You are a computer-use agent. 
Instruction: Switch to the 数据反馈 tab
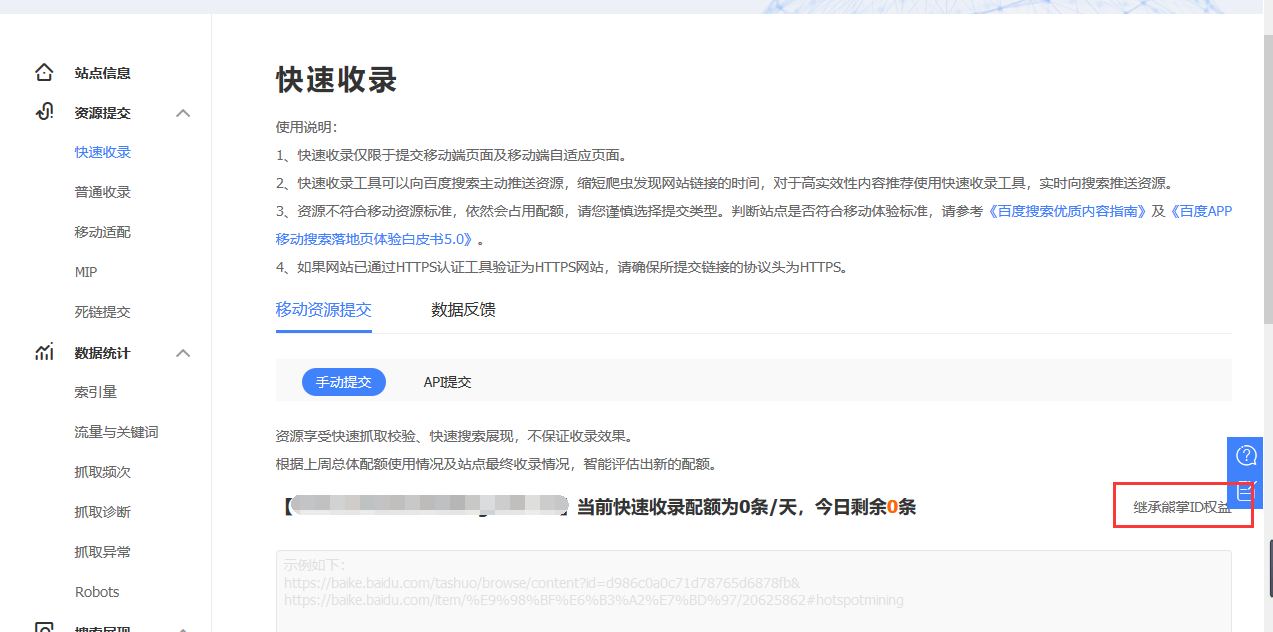(463, 310)
